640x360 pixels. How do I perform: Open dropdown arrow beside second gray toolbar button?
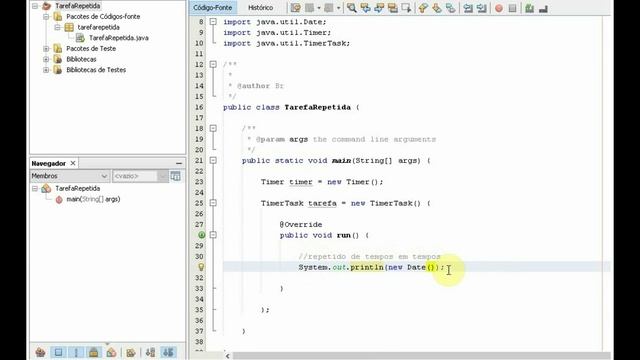tap(338, 8)
